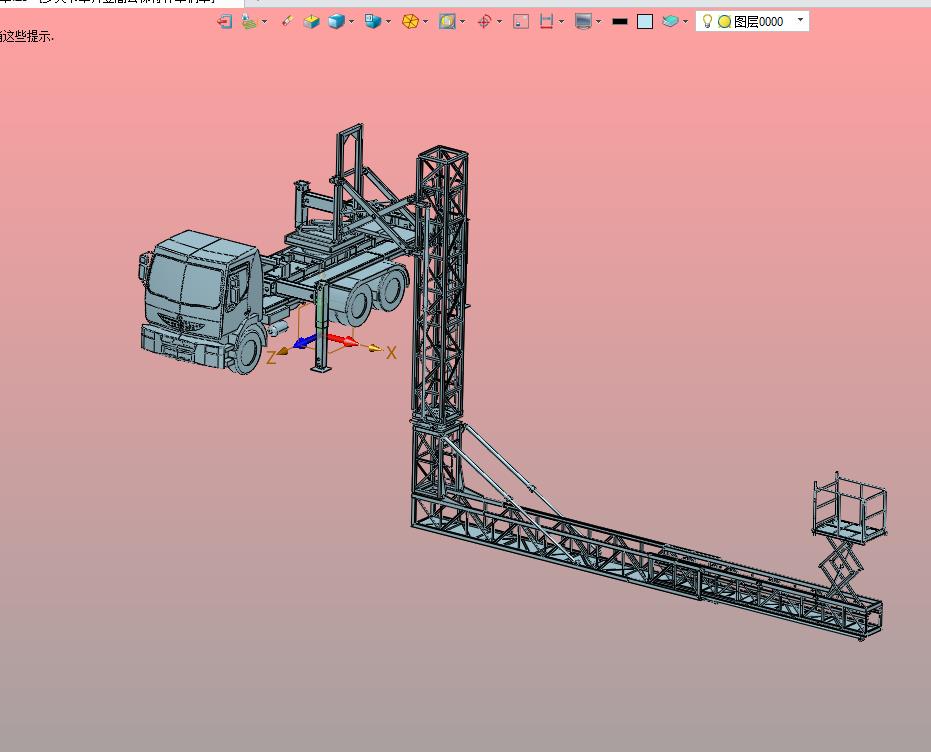Image resolution: width=931 pixels, height=752 pixels.
Task: Select the eraser tool icon
Action: coord(287,21)
